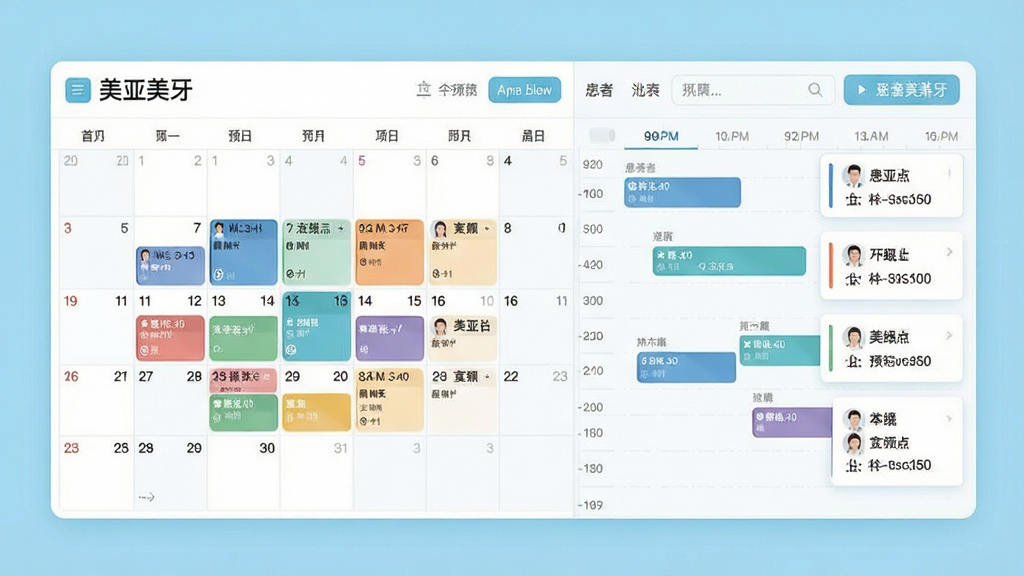Image resolution: width=1024 pixels, height=576 pixels.
Task: Select date 31 in the last calendar row
Action: click(340, 448)
